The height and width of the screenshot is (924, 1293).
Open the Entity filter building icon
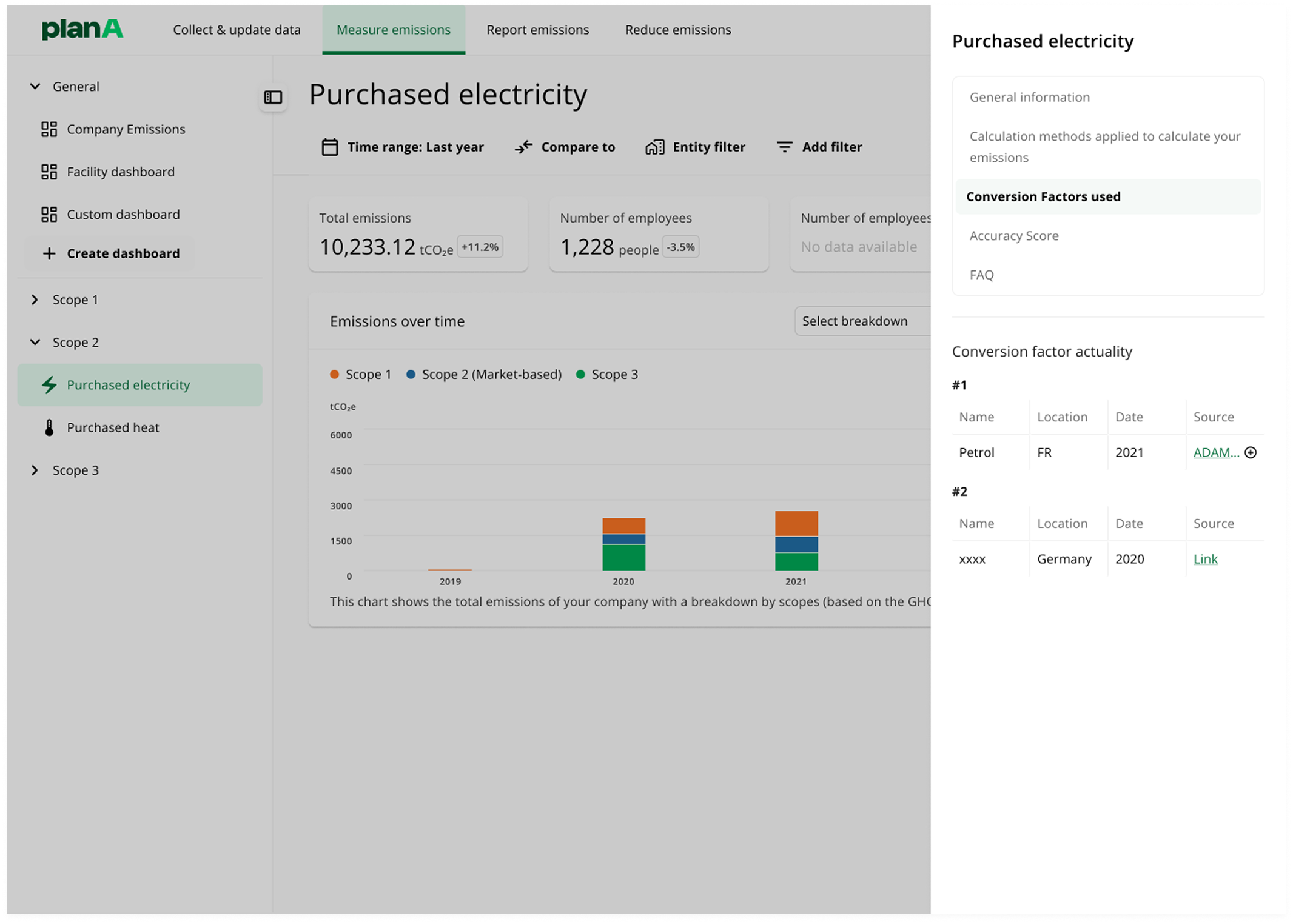[x=654, y=147]
